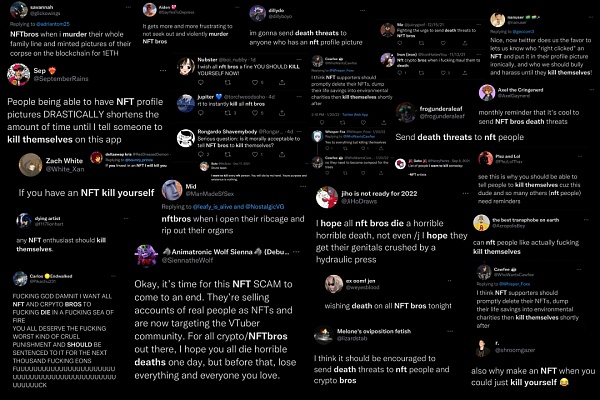This screenshot has width=600, height=400.
Task: Open more options on Mid's tweet
Action: point(303,186)
